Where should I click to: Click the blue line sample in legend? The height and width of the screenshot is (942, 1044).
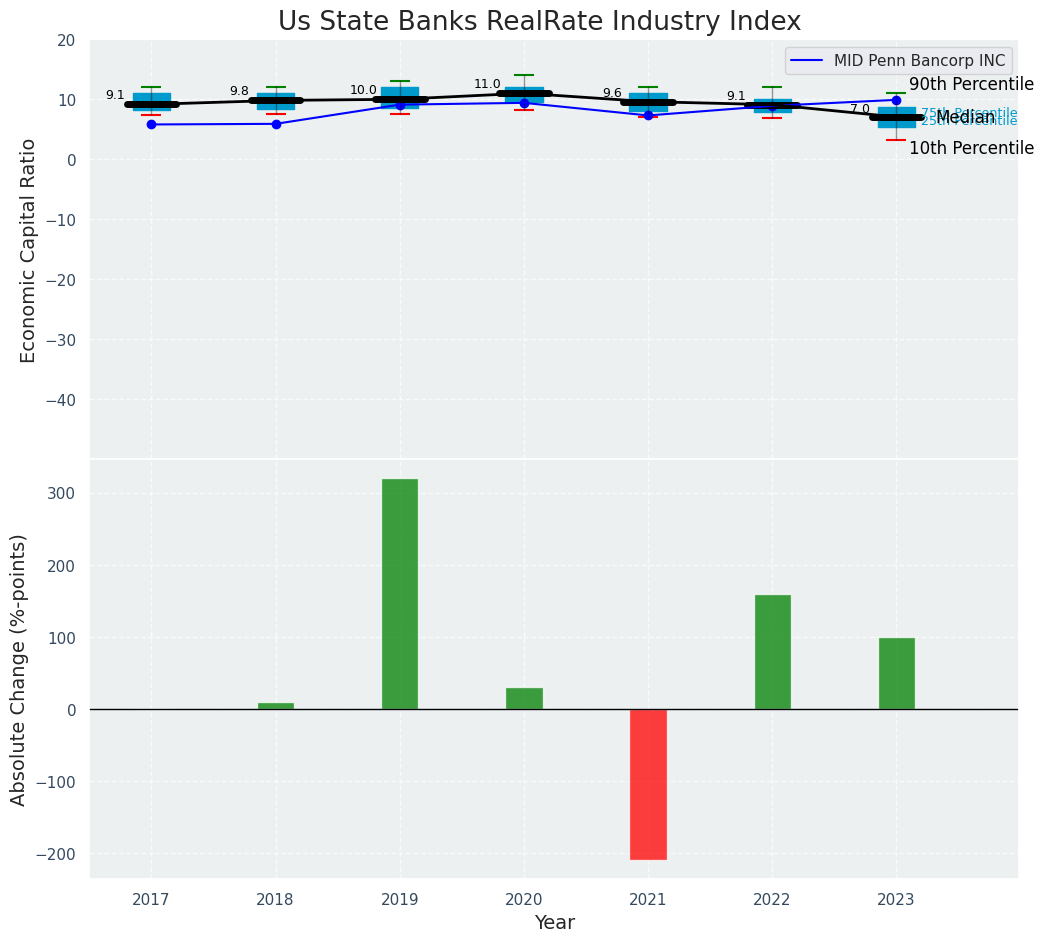pos(808,61)
